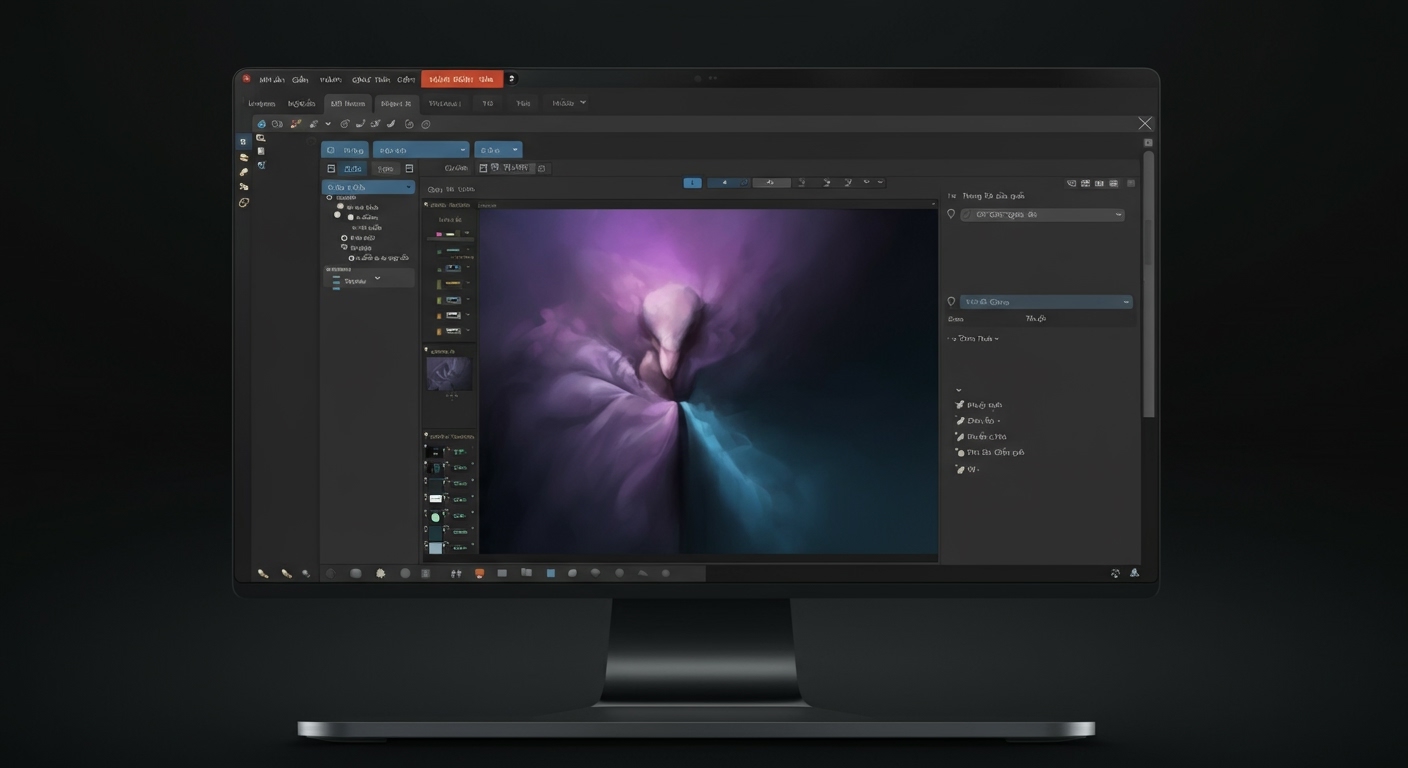Click the red app logo in the top-left corner
Image resolution: width=1408 pixels, height=768 pixels.
(246, 79)
